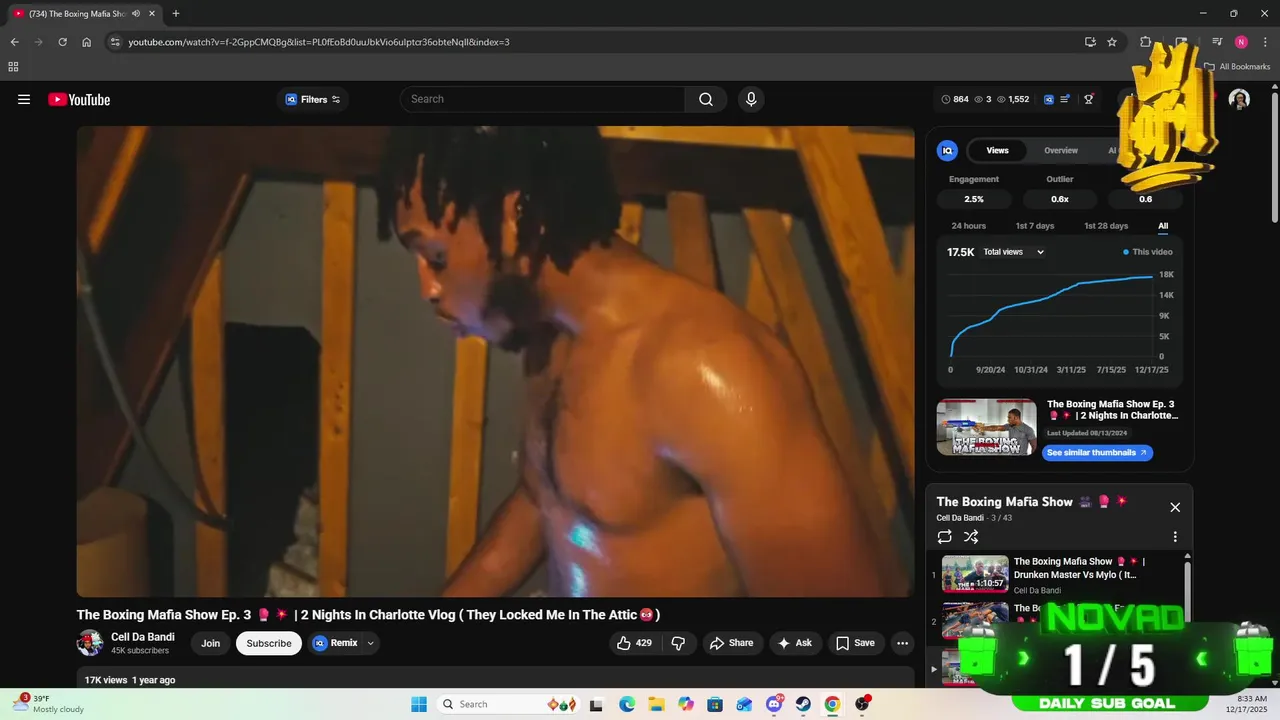Image resolution: width=1280 pixels, height=720 pixels.
Task: Open Discord from the taskbar
Action: pos(774,704)
